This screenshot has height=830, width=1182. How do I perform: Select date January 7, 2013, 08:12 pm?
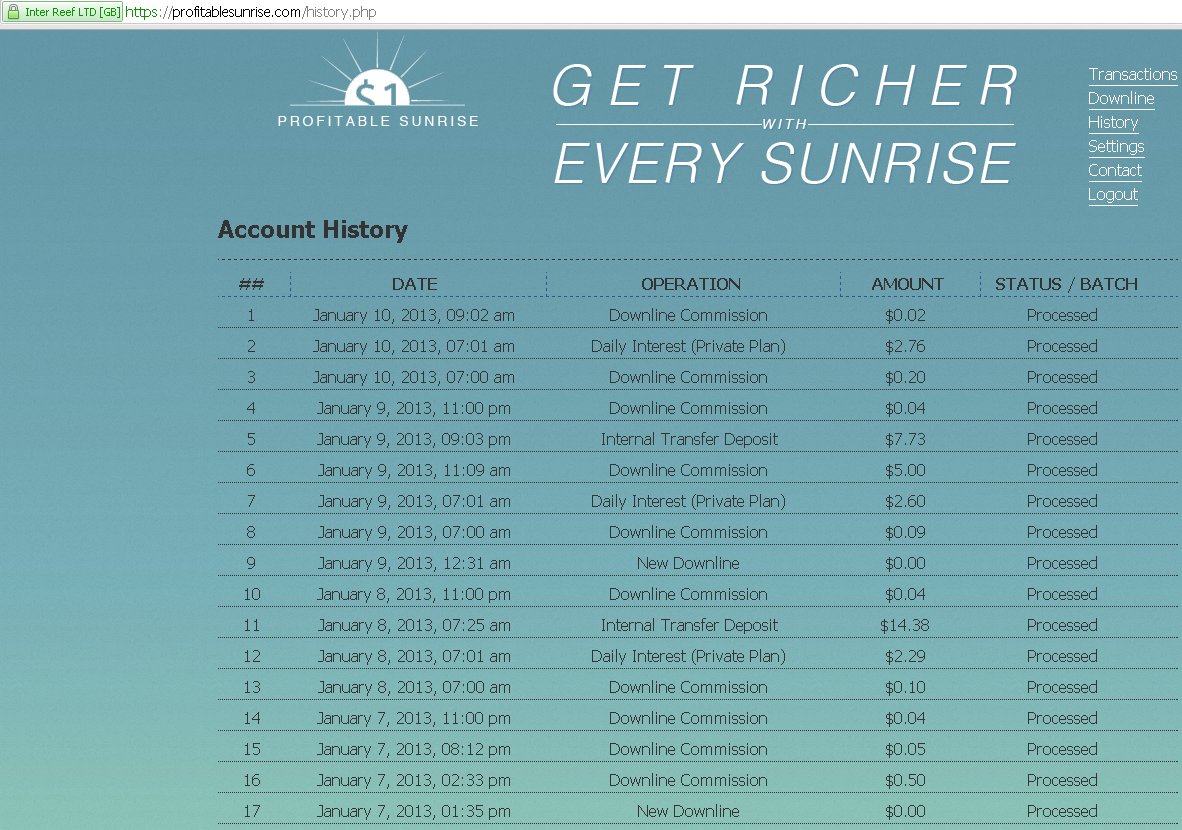pos(414,749)
